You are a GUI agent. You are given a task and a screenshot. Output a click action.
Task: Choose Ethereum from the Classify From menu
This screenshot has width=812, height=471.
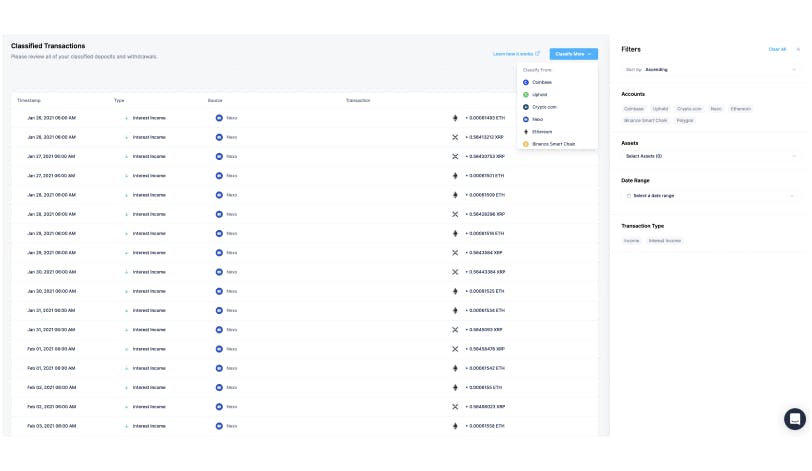(x=557, y=132)
